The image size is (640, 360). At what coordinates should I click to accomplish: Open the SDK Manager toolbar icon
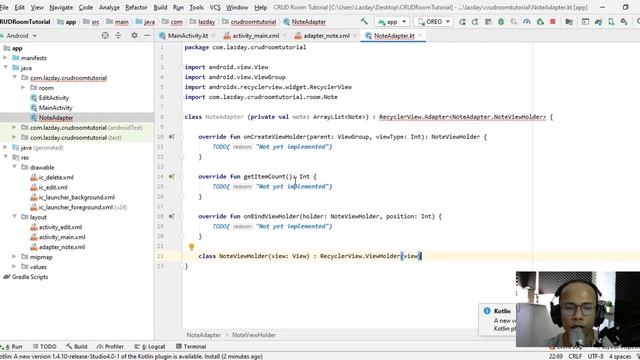pos(624,22)
